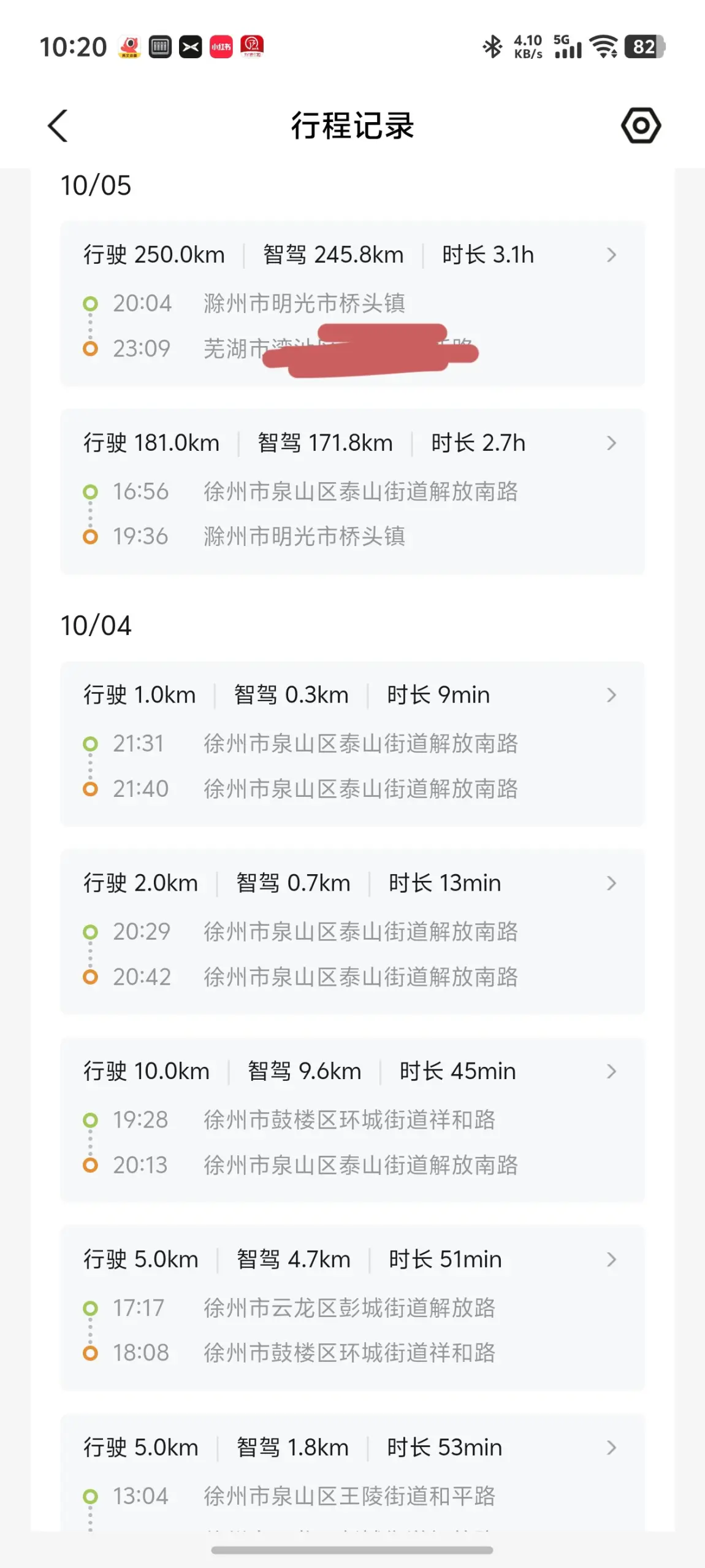
Task: Open the 53min trip chevron arrow
Action: pos(611,1448)
